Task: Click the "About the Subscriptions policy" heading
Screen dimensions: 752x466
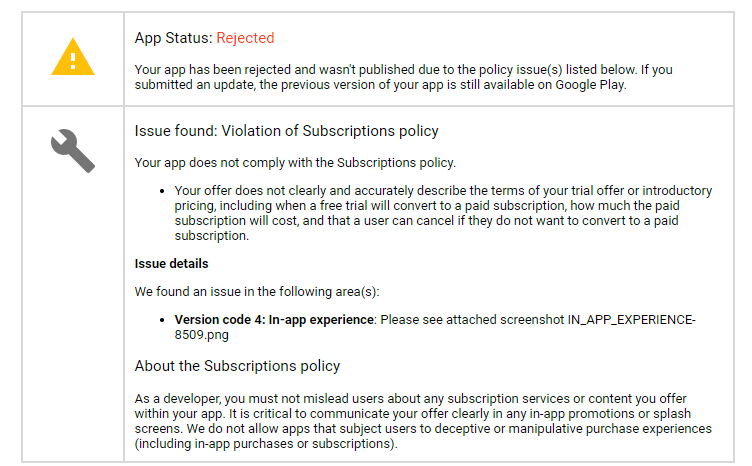Action: click(237, 366)
